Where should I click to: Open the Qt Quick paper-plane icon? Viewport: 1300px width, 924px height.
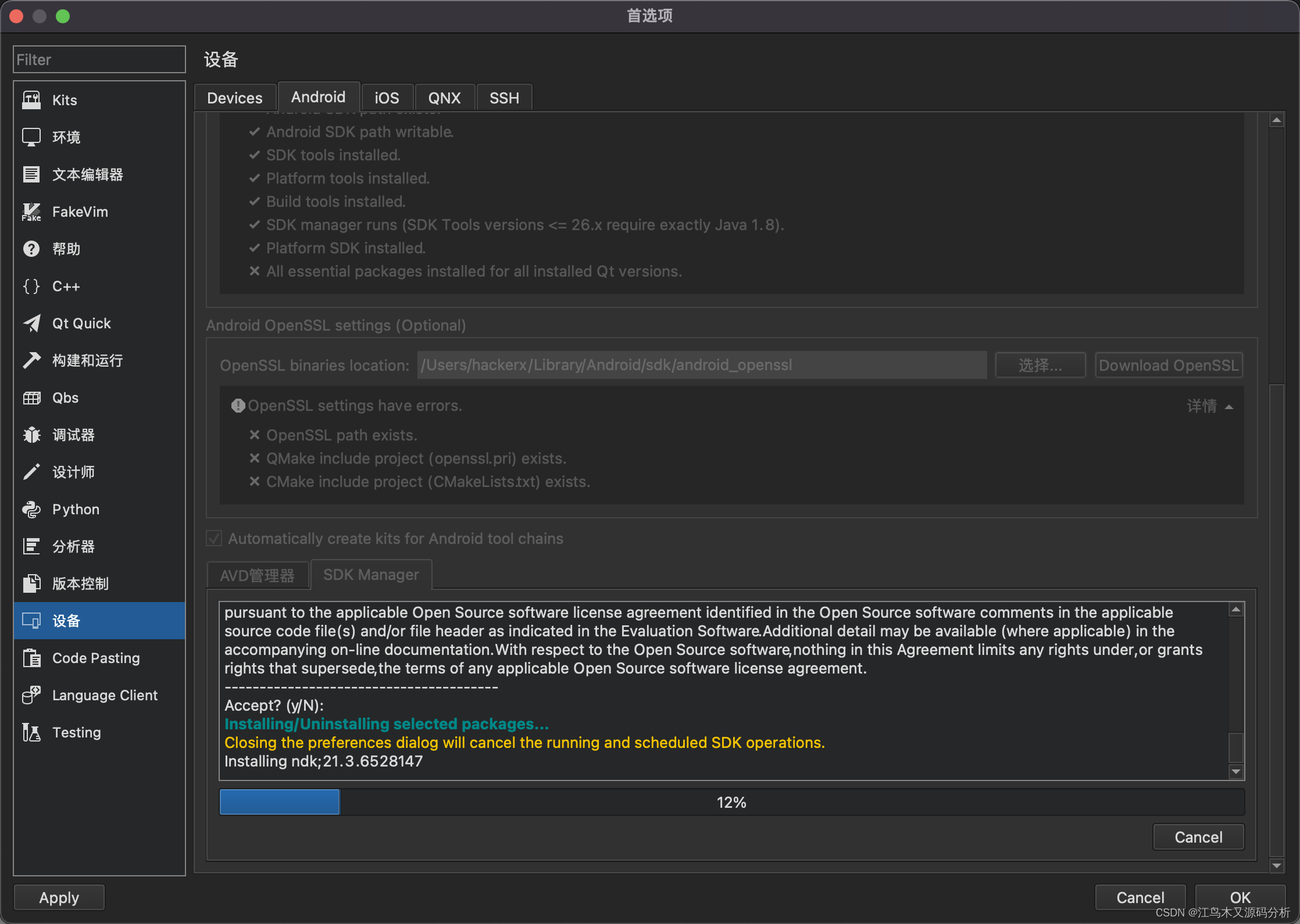(x=31, y=323)
